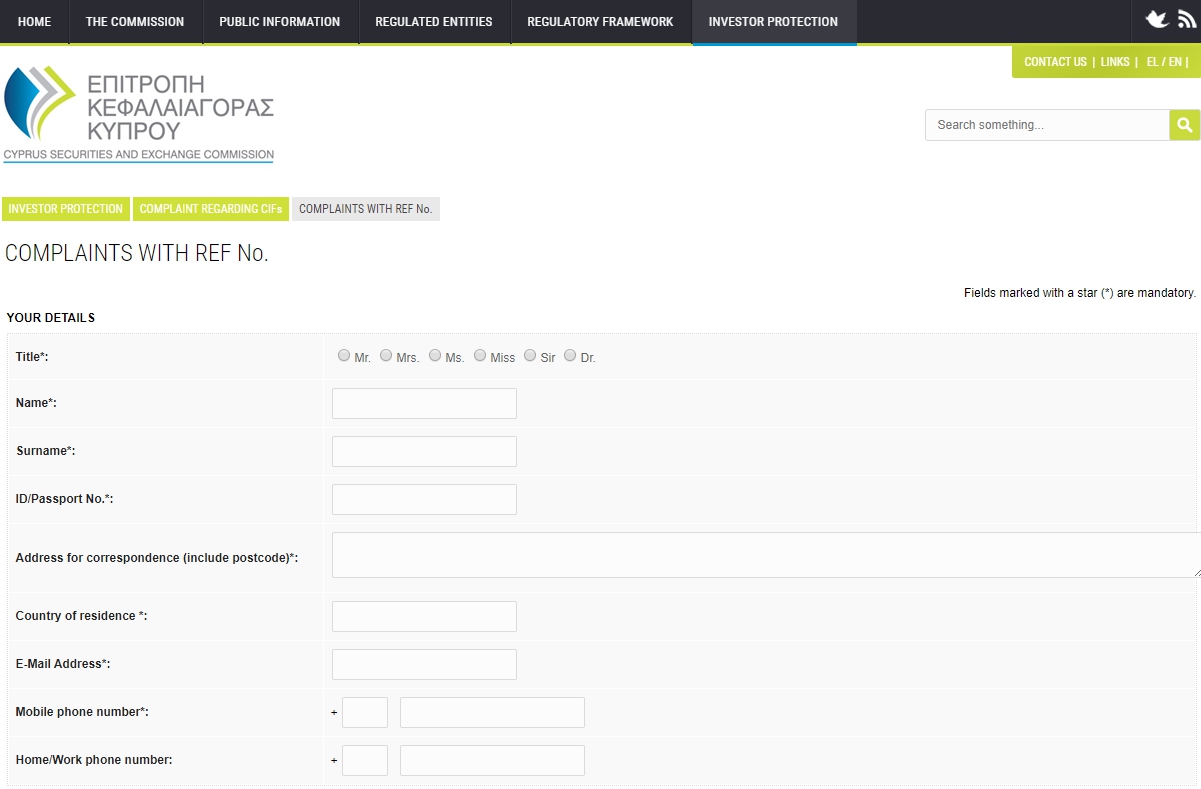Viewport: 1201px width, 789px height.
Task: Go to the Home menu item
Action: [x=34, y=22]
